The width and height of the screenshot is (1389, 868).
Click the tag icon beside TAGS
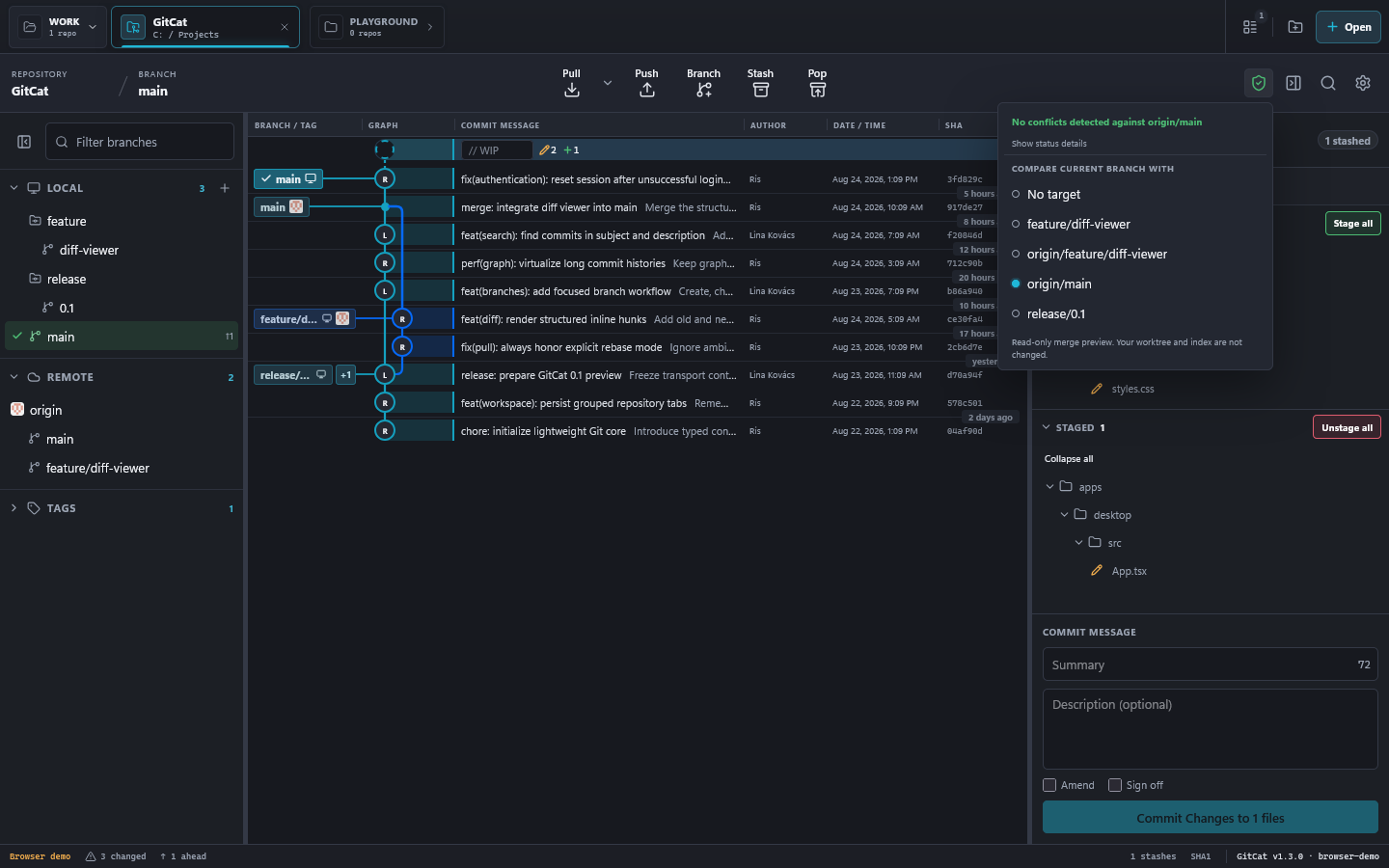click(x=34, y=508)
